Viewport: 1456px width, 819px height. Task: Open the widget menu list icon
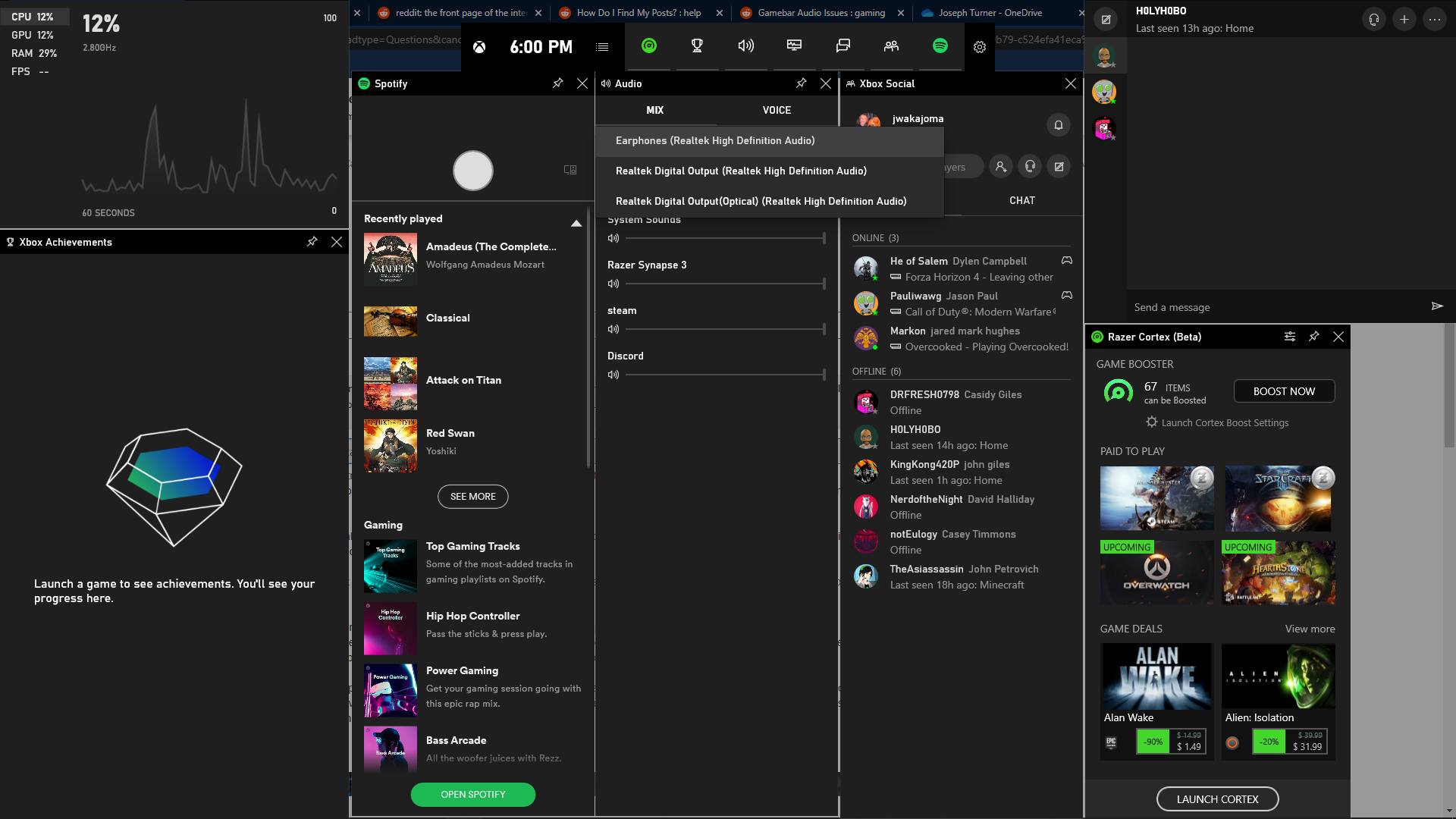tap(603, 47)
